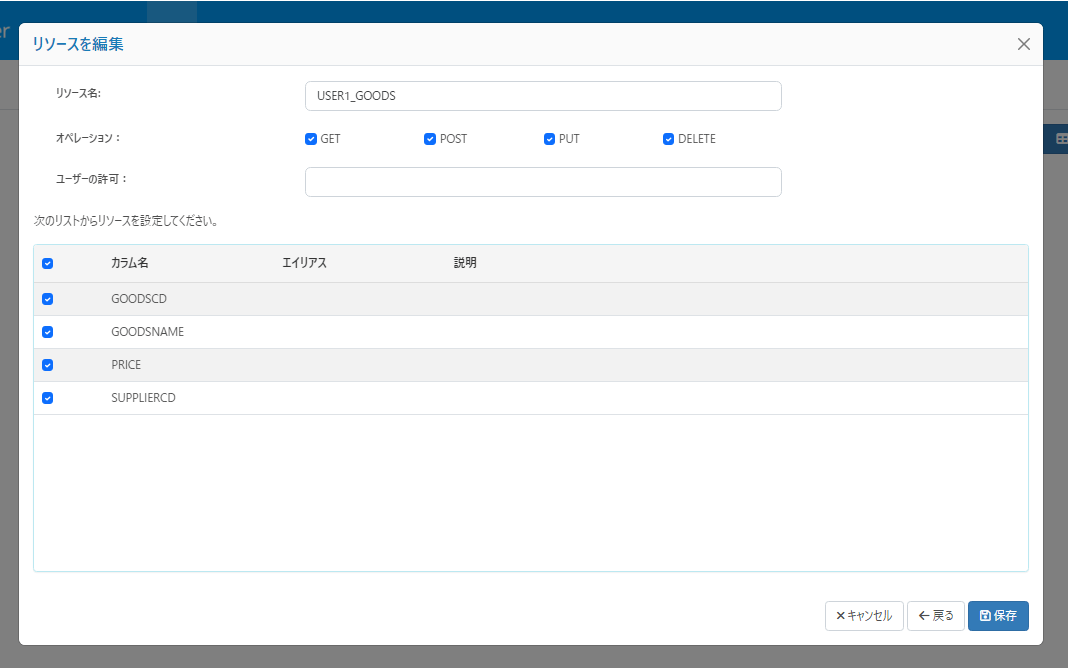Close the リソースを編集 dialog with X
The width and height of the screenshot is (1068, 668).
point(1023,44)
